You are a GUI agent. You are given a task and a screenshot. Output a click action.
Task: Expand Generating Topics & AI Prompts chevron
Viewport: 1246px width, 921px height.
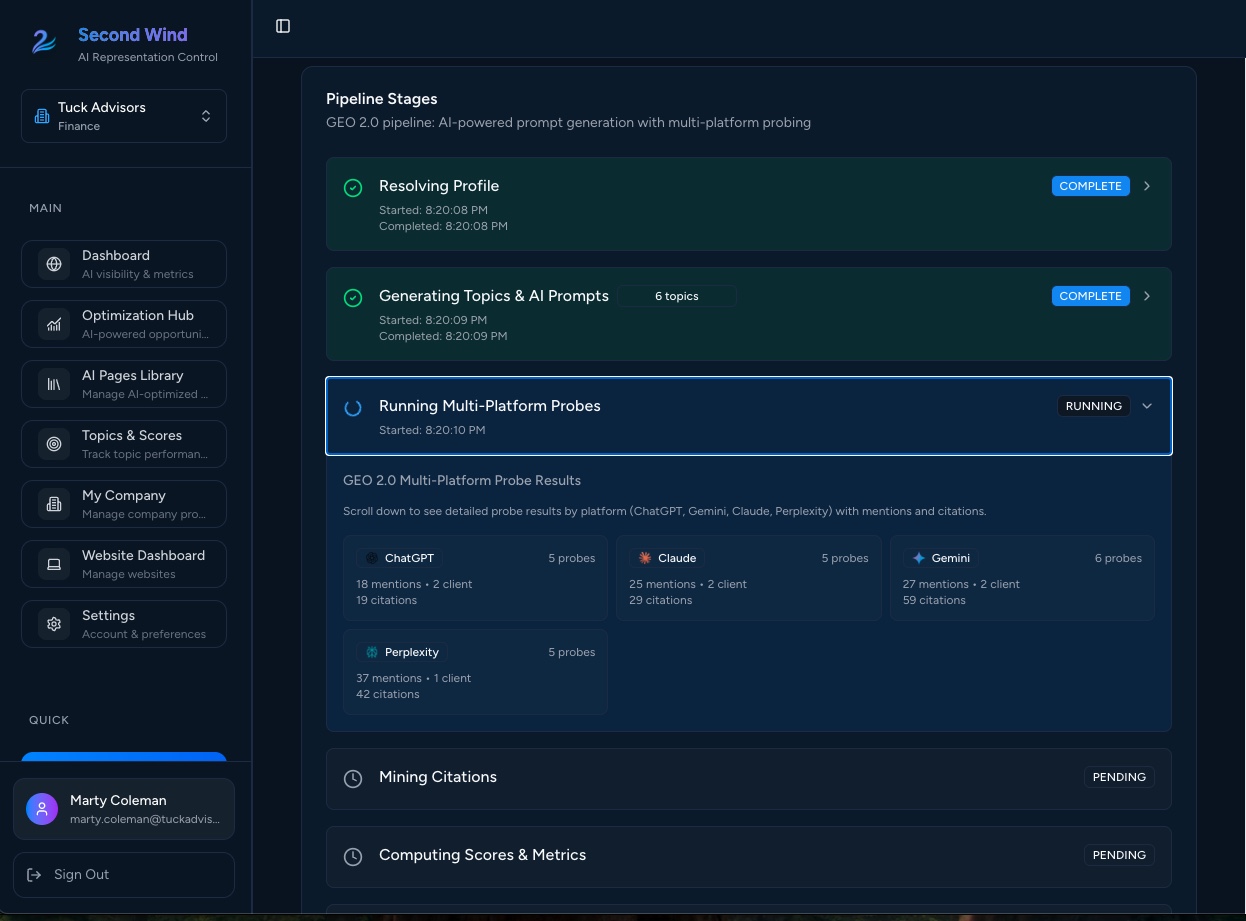click(1147, 296)
